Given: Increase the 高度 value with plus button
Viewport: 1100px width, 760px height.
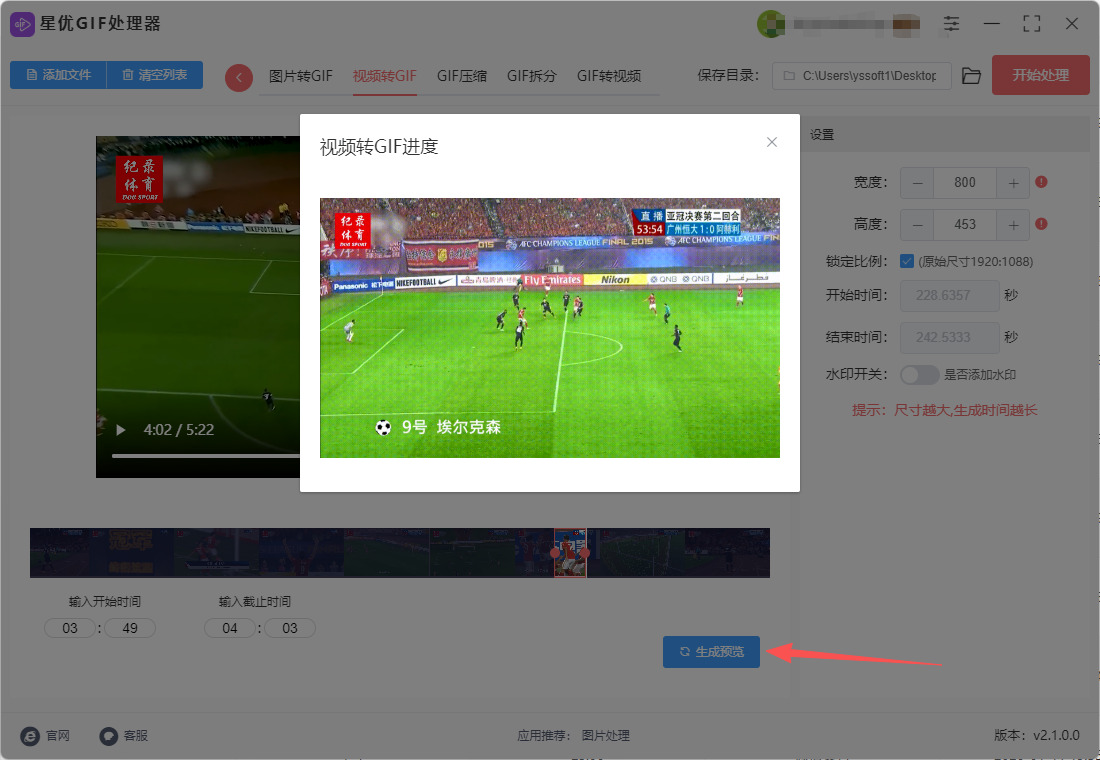Looking at the screenshot, I should pyautogui.click(x=1013, y=225).
